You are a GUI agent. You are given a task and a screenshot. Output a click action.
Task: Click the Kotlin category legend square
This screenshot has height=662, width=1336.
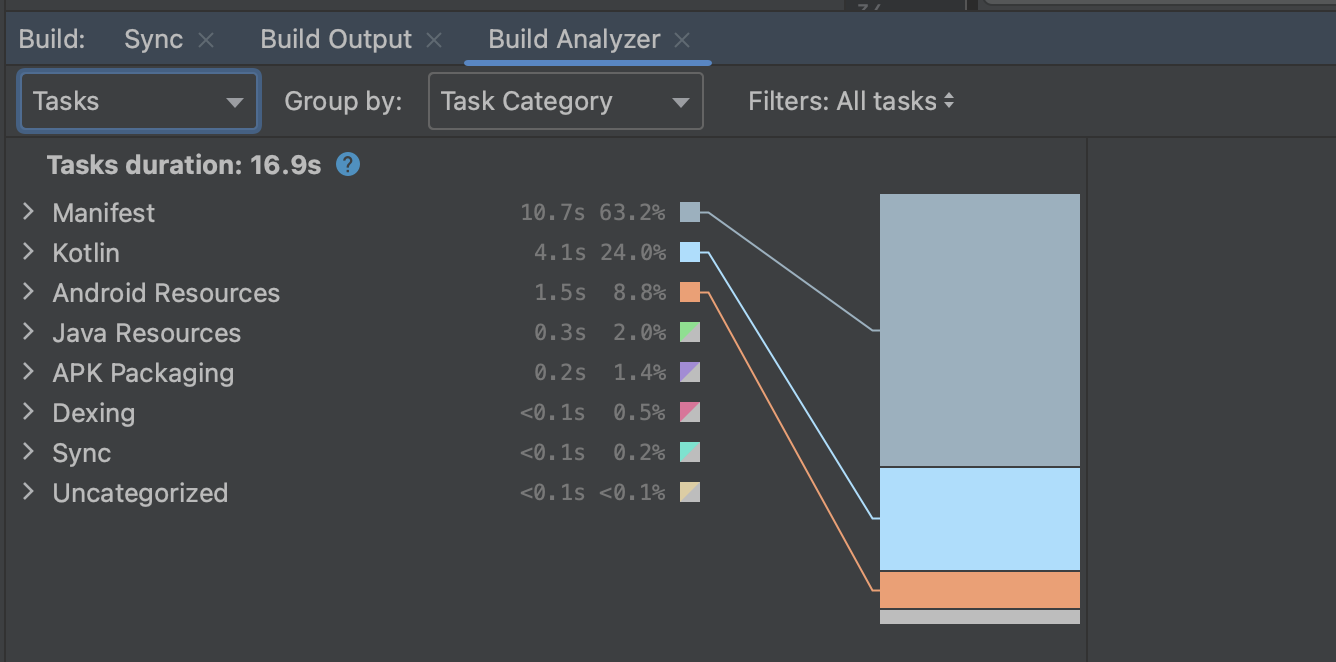click(x=689, y=252)
